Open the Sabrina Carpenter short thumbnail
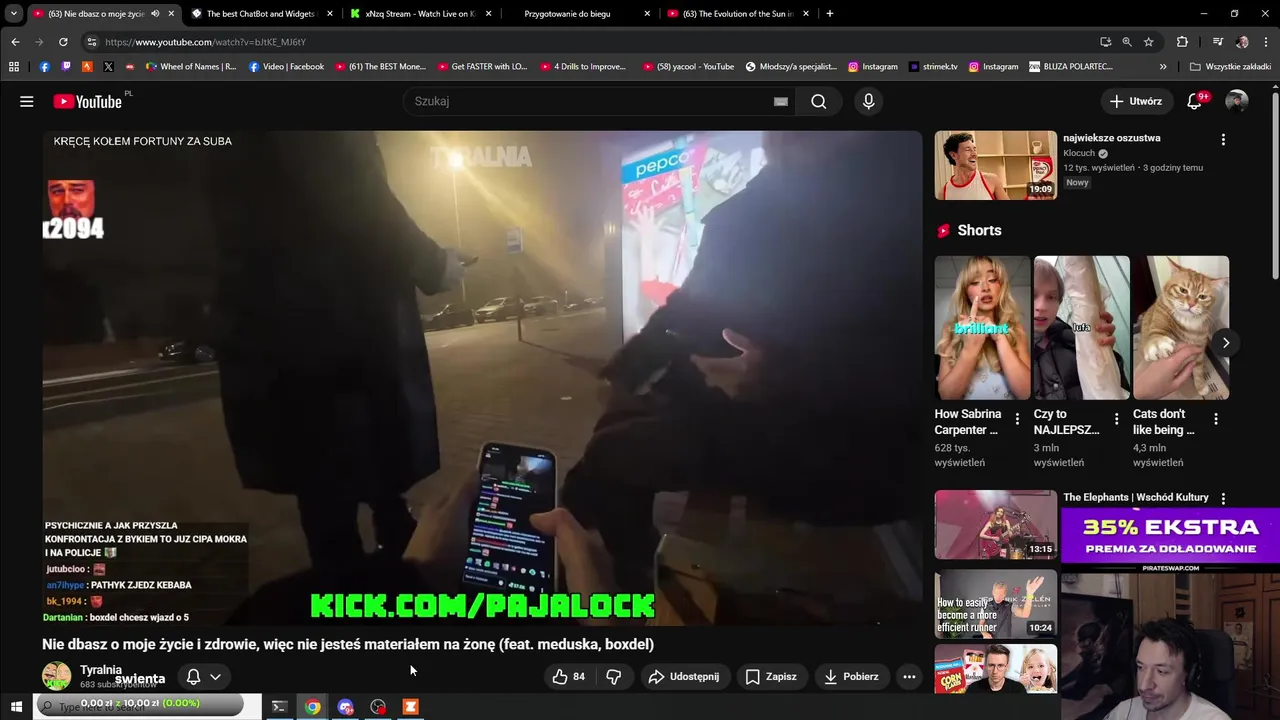 (x=982, y=328)
